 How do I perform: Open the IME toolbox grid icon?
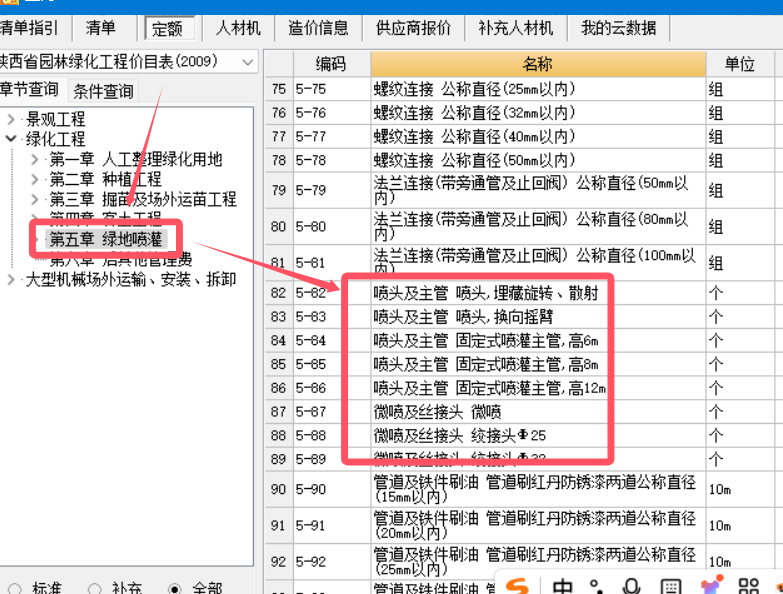point(749,586)
